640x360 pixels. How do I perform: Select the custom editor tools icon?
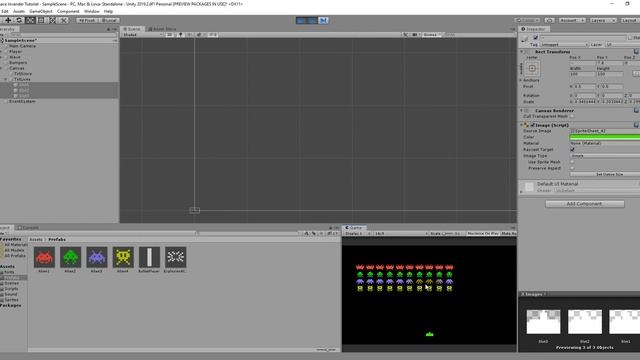[x=64, y=20]
